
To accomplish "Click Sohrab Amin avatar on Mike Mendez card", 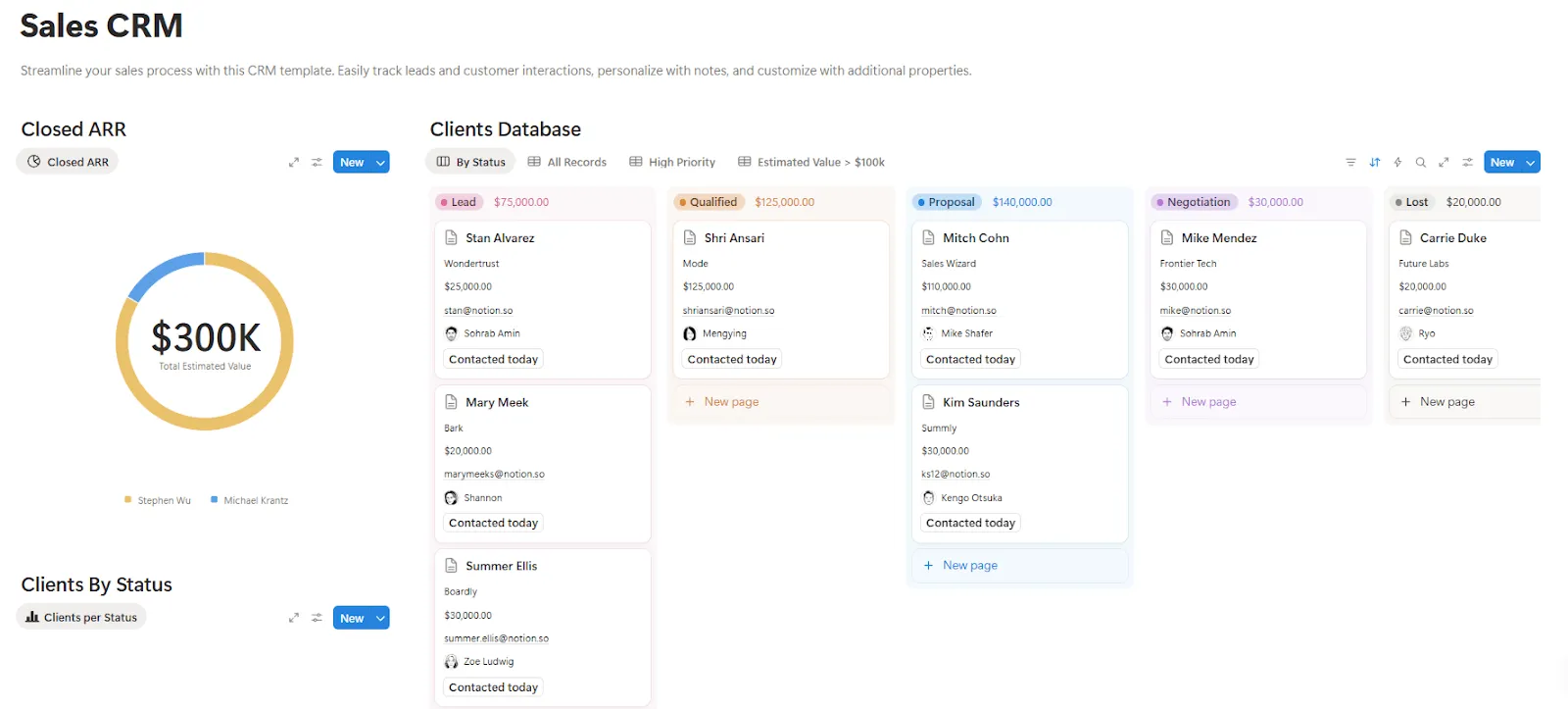I will [x=1167, y=333].
